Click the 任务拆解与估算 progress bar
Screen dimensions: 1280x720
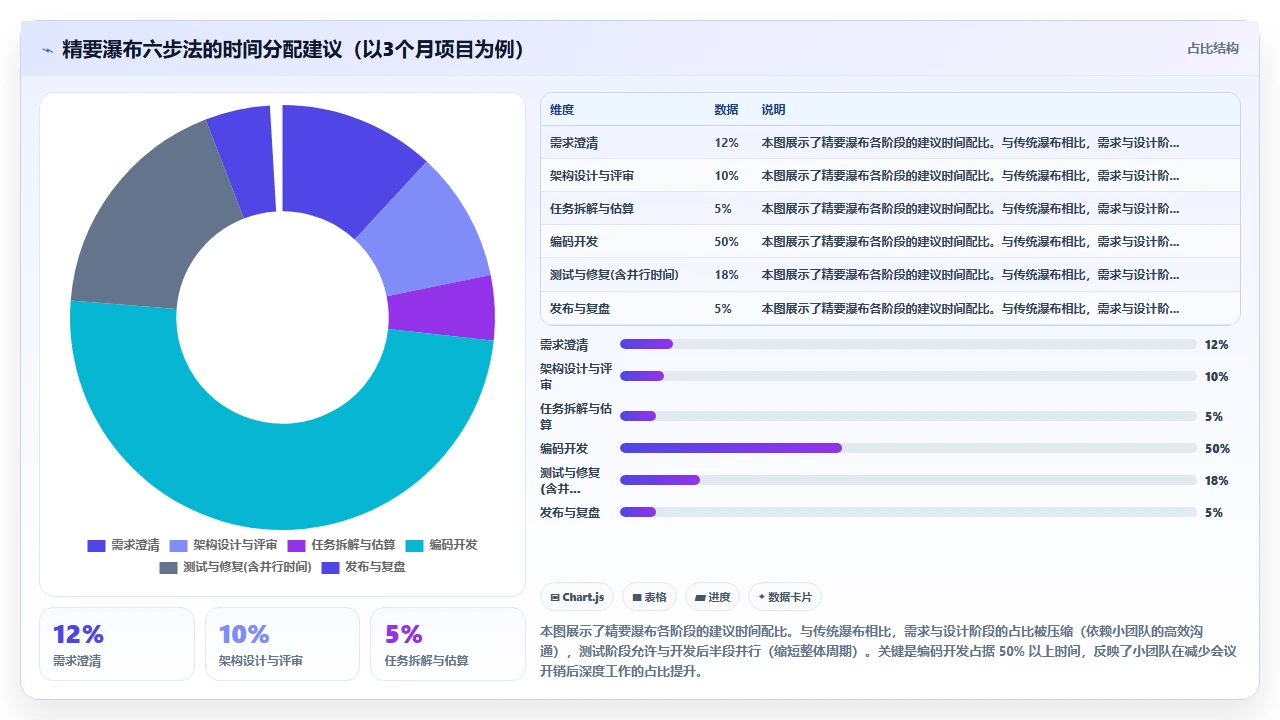pos(908,416)
